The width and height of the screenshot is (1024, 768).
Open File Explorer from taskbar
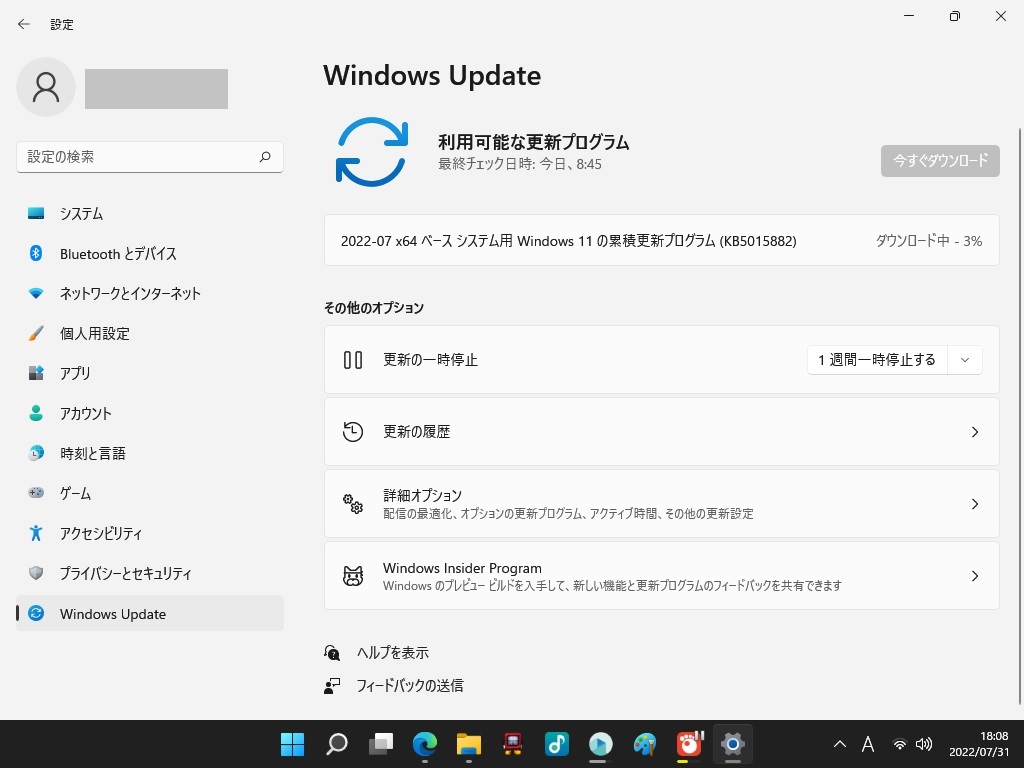pos(468,744)
